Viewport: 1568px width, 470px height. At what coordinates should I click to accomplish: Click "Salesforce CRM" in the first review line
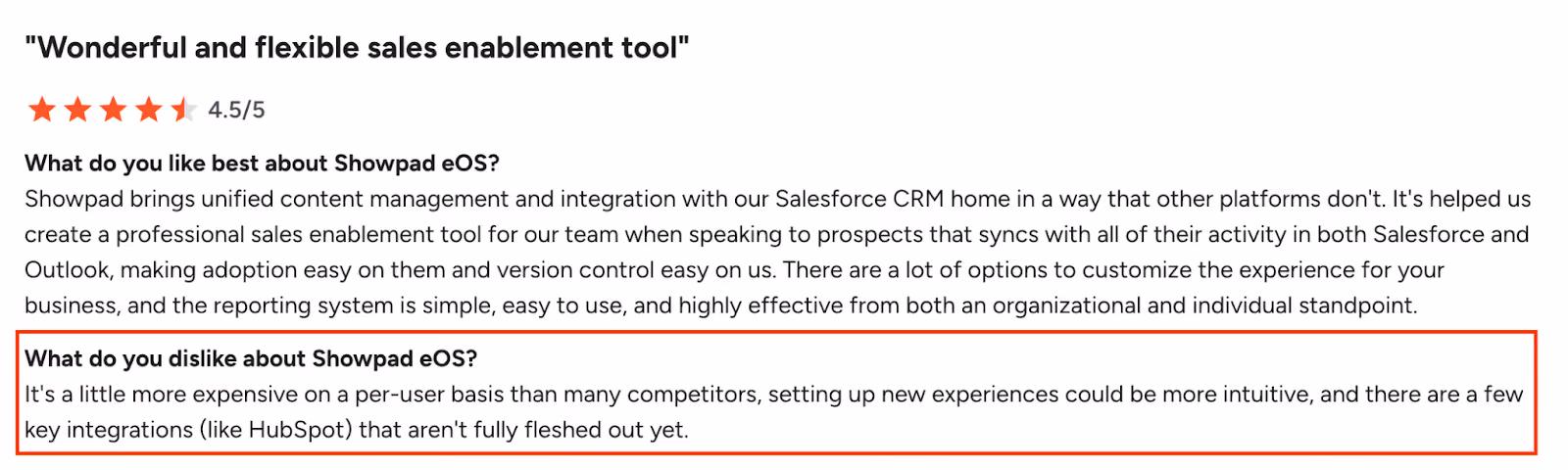[x=859, y=199]
